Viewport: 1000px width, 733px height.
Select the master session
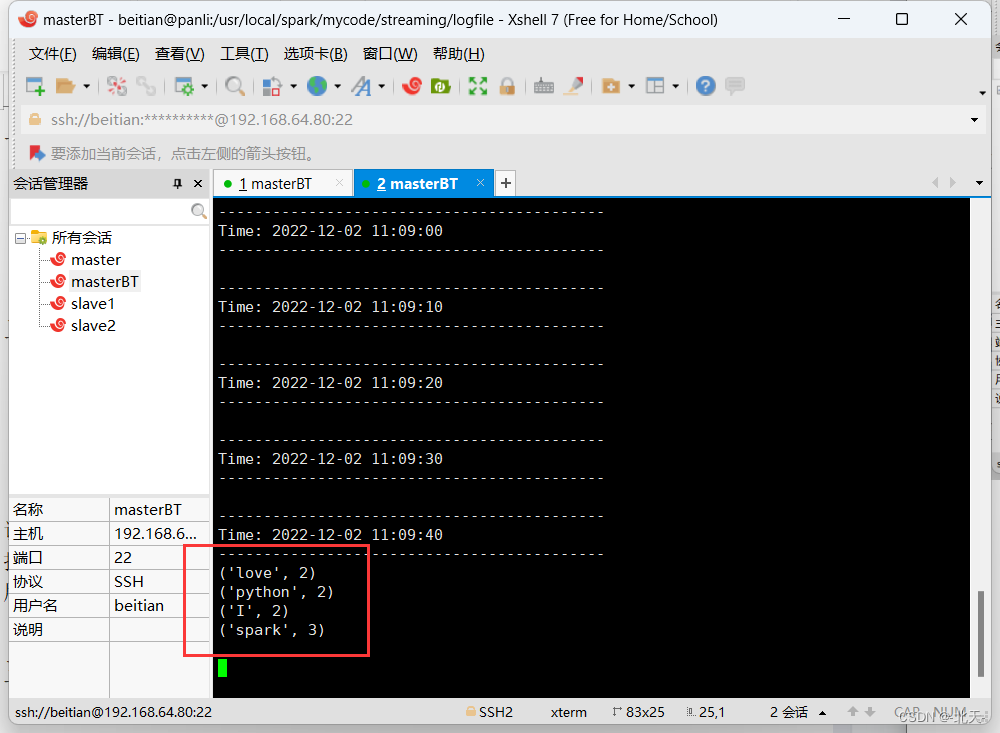(96, 260)
